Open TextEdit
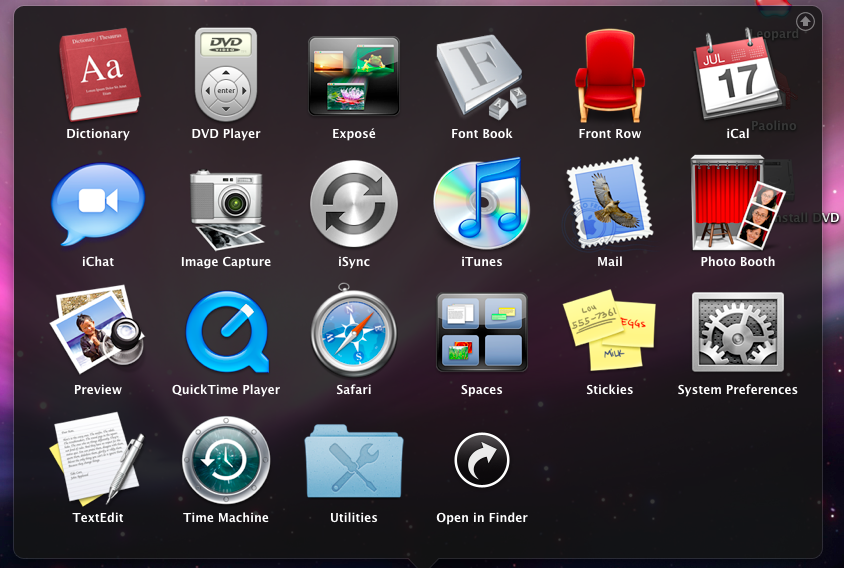 (97, 459)
